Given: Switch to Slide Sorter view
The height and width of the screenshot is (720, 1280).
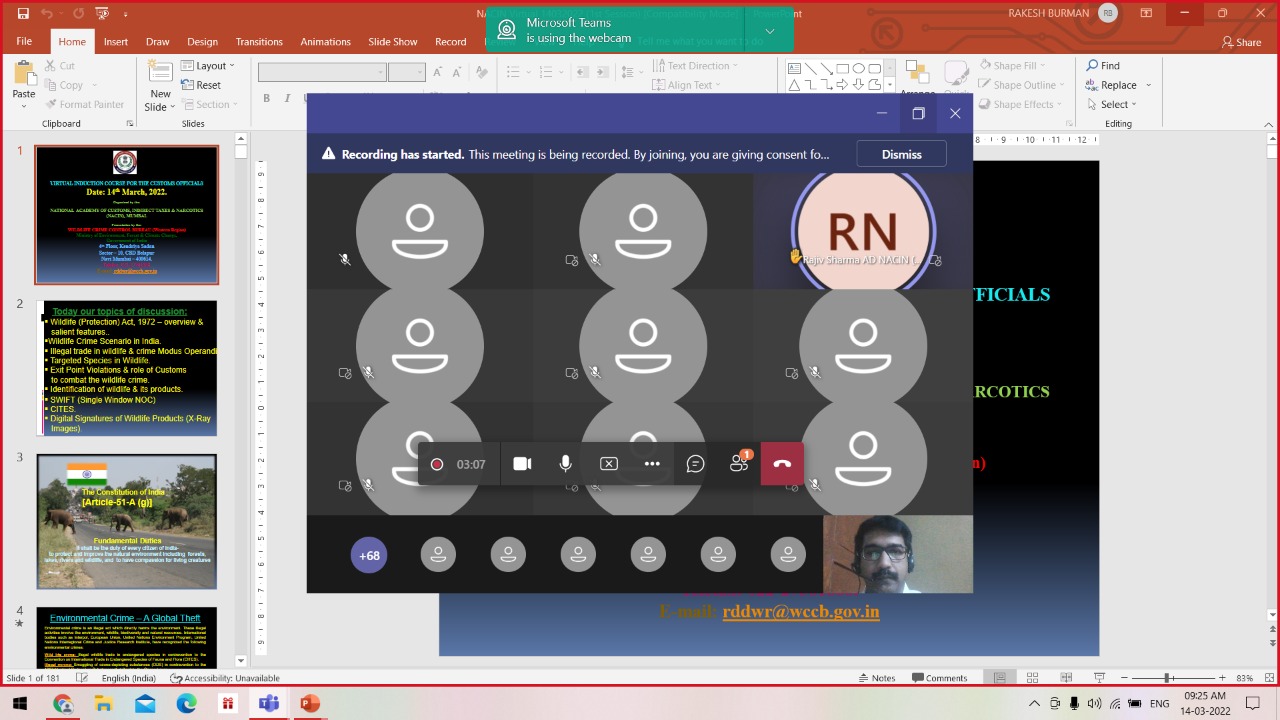Looking at the screenshot, I should [1032, 678].
